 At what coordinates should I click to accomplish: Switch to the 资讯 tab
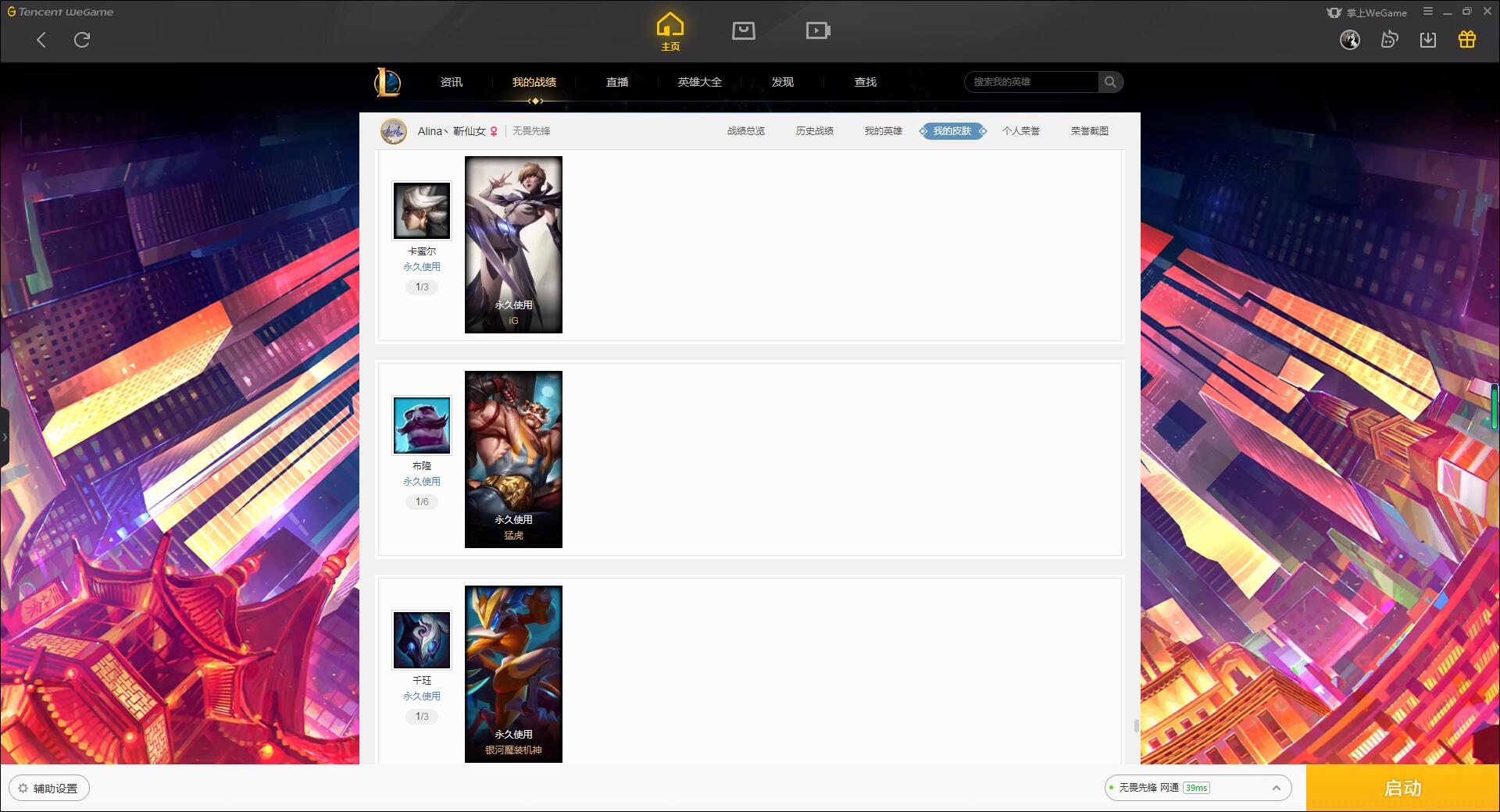click(451, 82)
